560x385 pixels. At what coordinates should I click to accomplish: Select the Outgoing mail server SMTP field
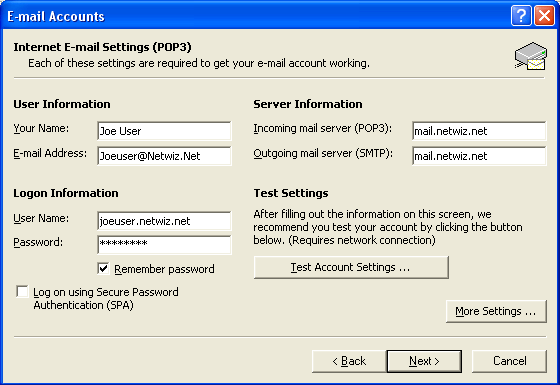[479, 156]
